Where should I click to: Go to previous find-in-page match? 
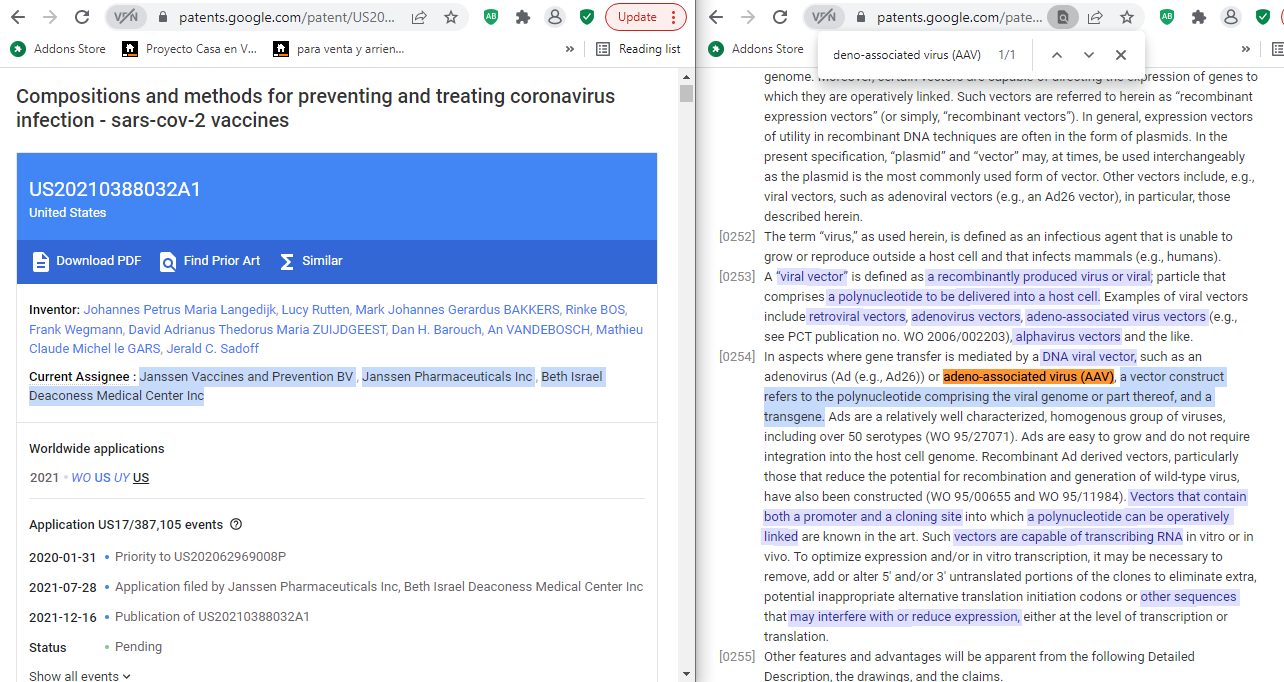[1057, 55]
